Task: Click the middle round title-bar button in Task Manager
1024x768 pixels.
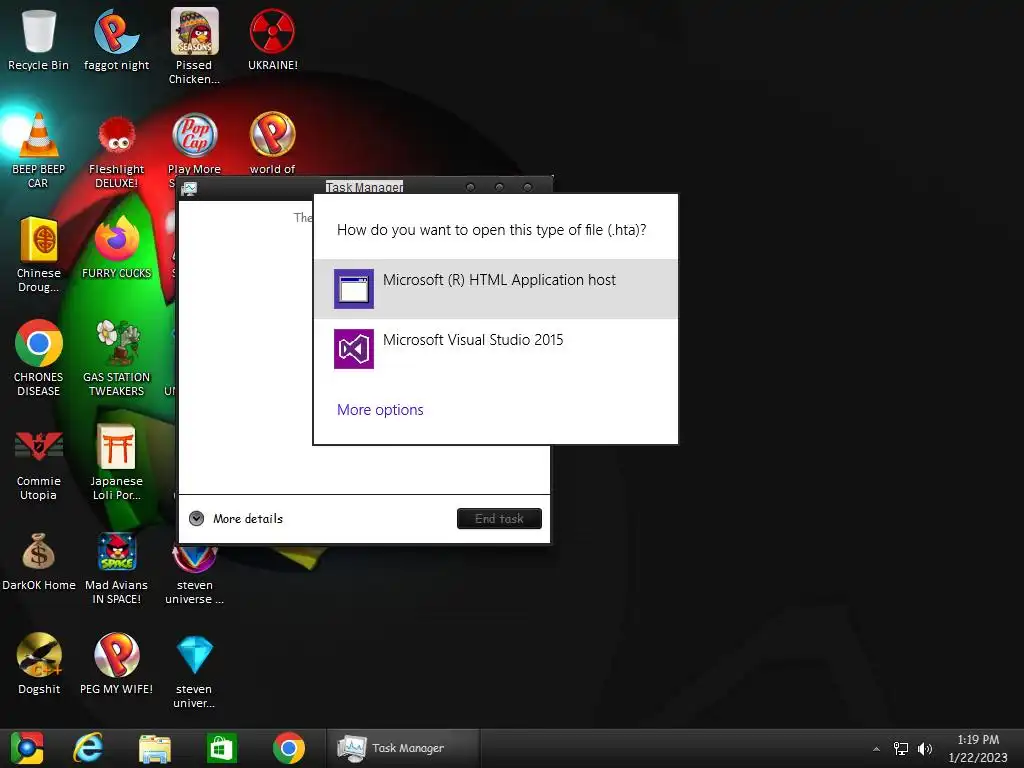Action: point(499,187)
